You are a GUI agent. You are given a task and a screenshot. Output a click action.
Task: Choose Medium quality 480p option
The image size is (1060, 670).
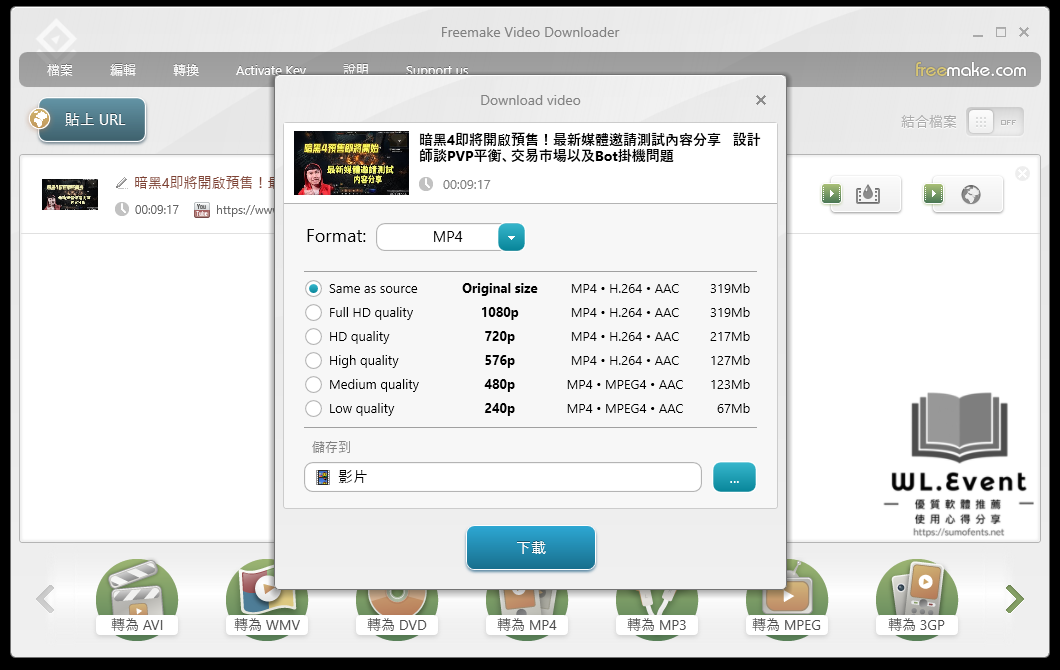pyautogui.click(x=313, y=385)
